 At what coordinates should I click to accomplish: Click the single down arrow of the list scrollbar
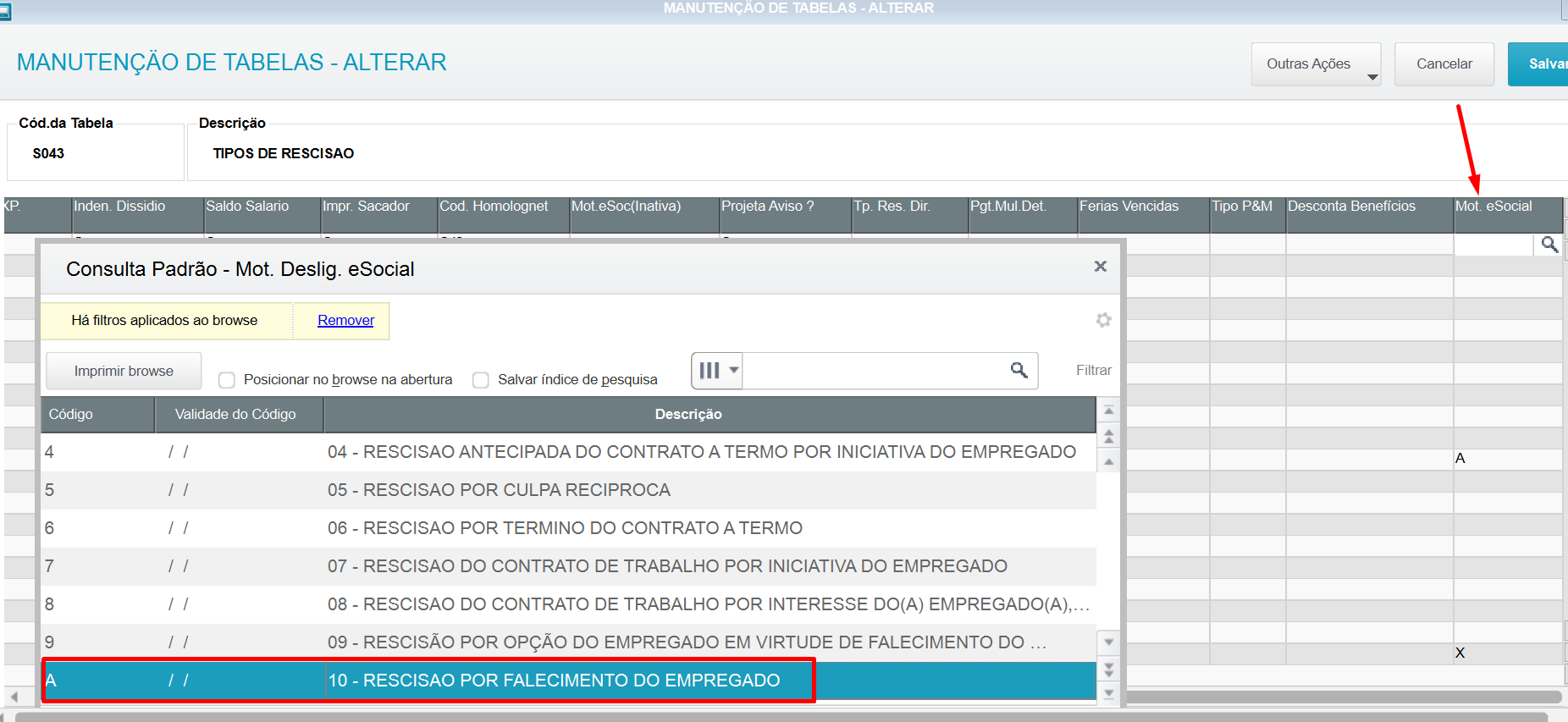(x=1108, y=642)
